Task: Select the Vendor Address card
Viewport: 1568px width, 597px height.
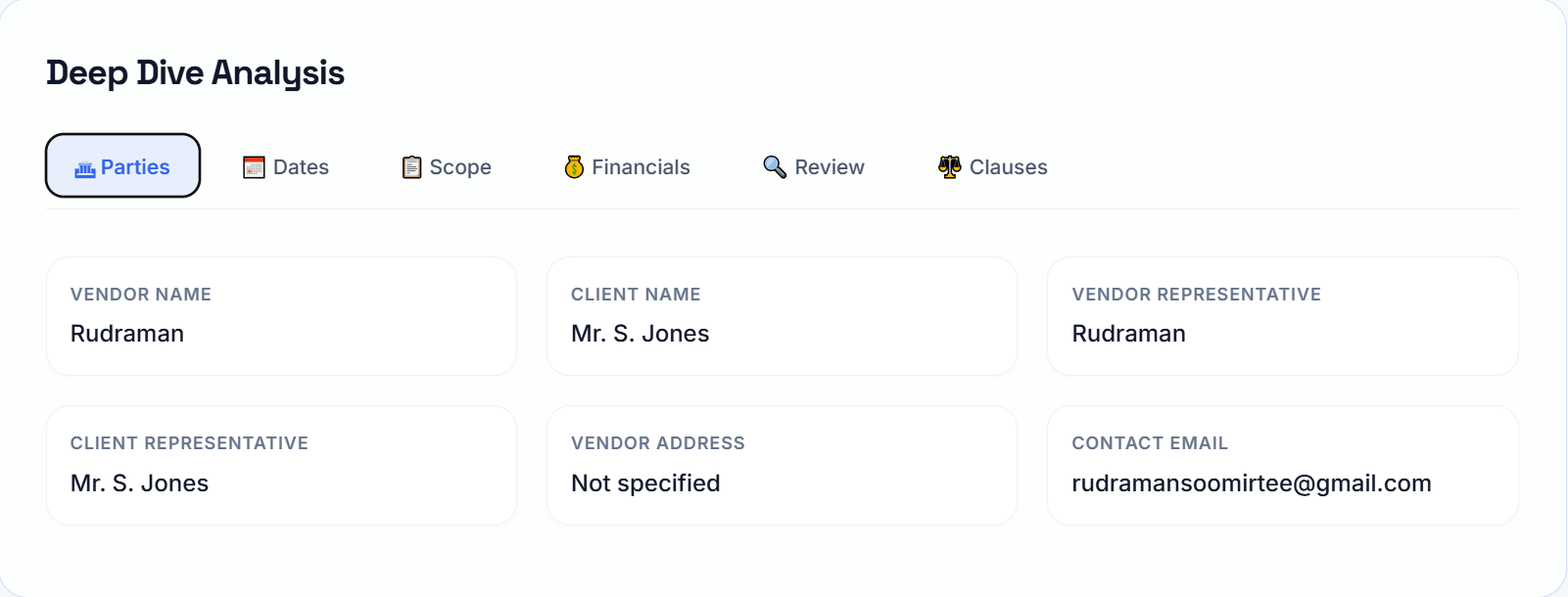Action: (x=782, y=465)
